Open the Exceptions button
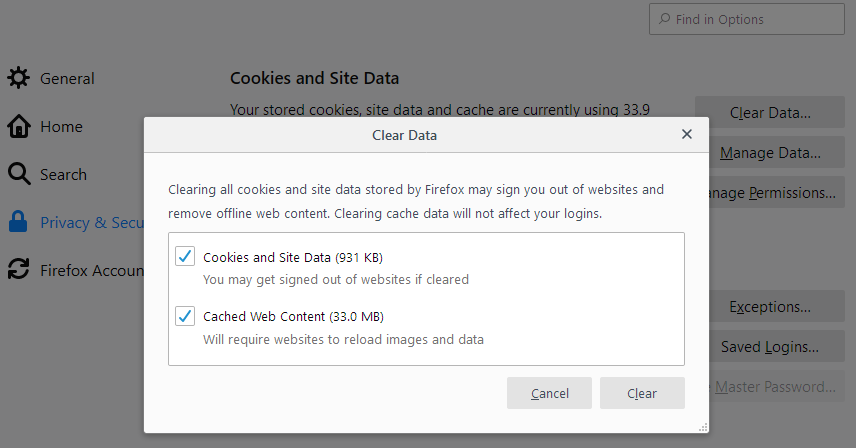Viewport: 856px width, 448px height. click(770, 307)
